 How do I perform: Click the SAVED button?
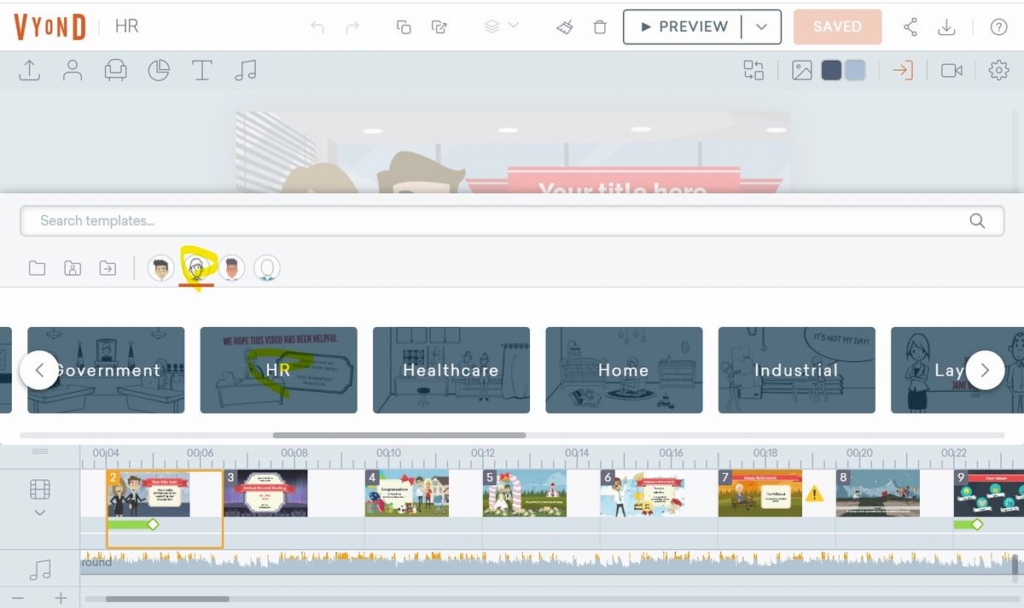click(x=837, y=27)
